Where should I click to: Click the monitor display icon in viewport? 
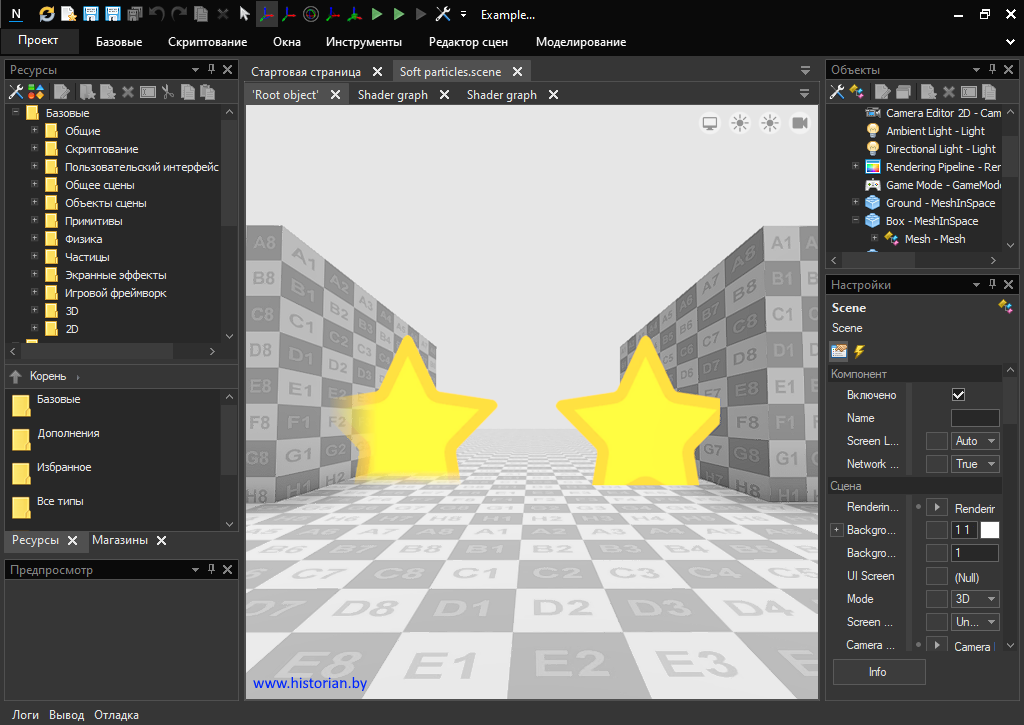tap(710, 123)
